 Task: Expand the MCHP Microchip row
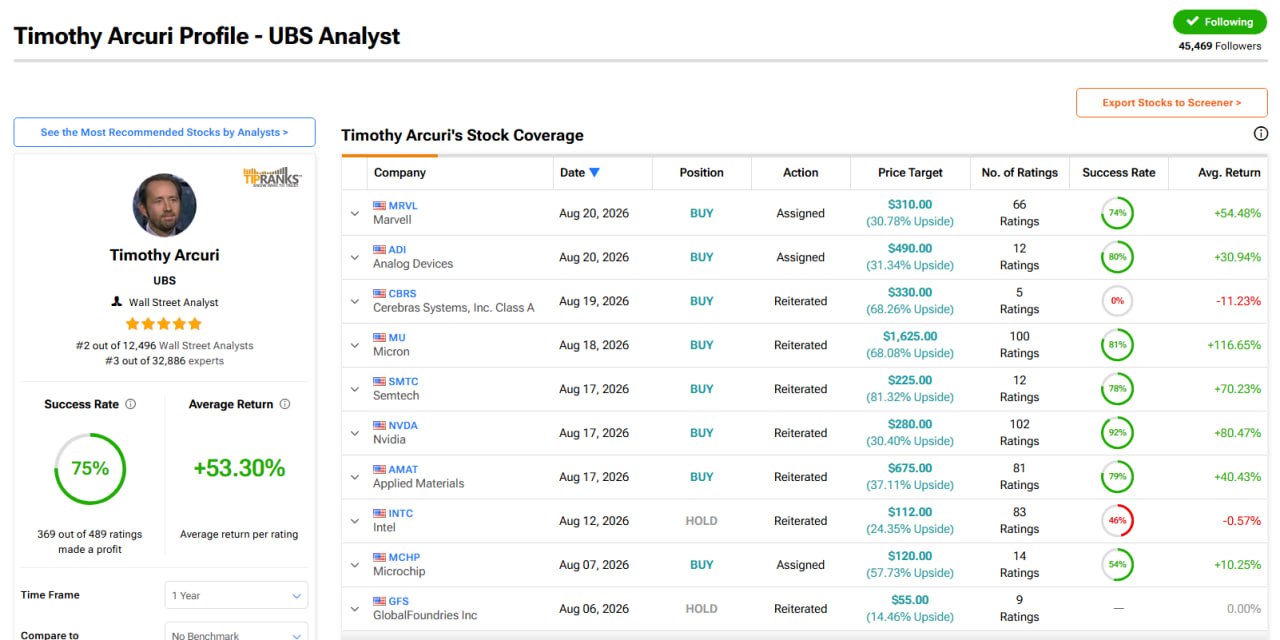(354, 565)
